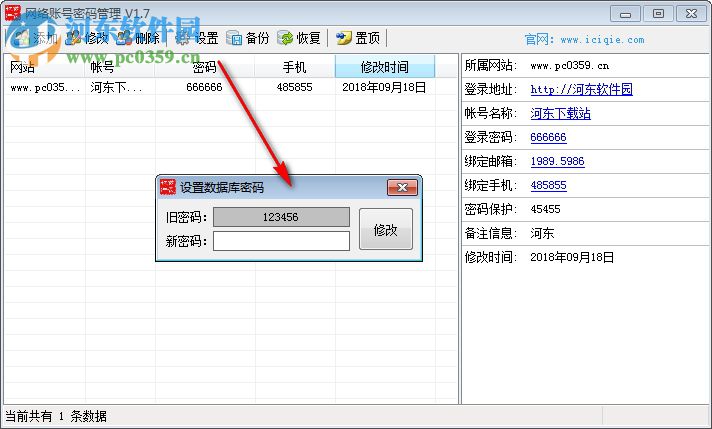This screenshot has height=429, width=712.
Task: Click bound phone link 485855
Action: click(x=548, y=185)
